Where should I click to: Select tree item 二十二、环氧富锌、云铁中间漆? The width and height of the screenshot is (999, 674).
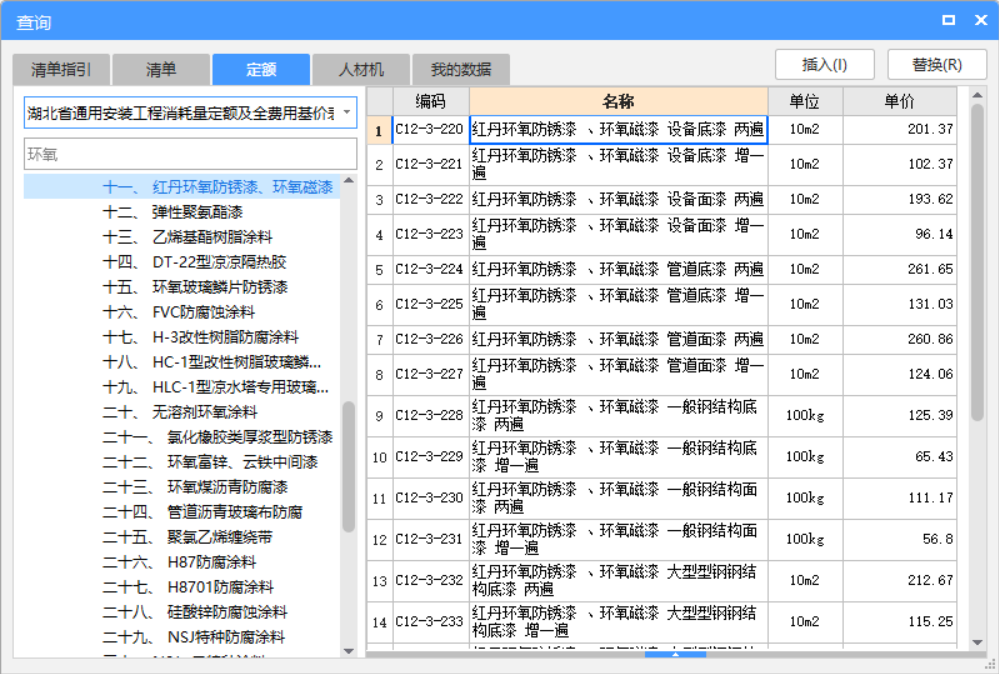pyautogui.click(x=210, y=462)
